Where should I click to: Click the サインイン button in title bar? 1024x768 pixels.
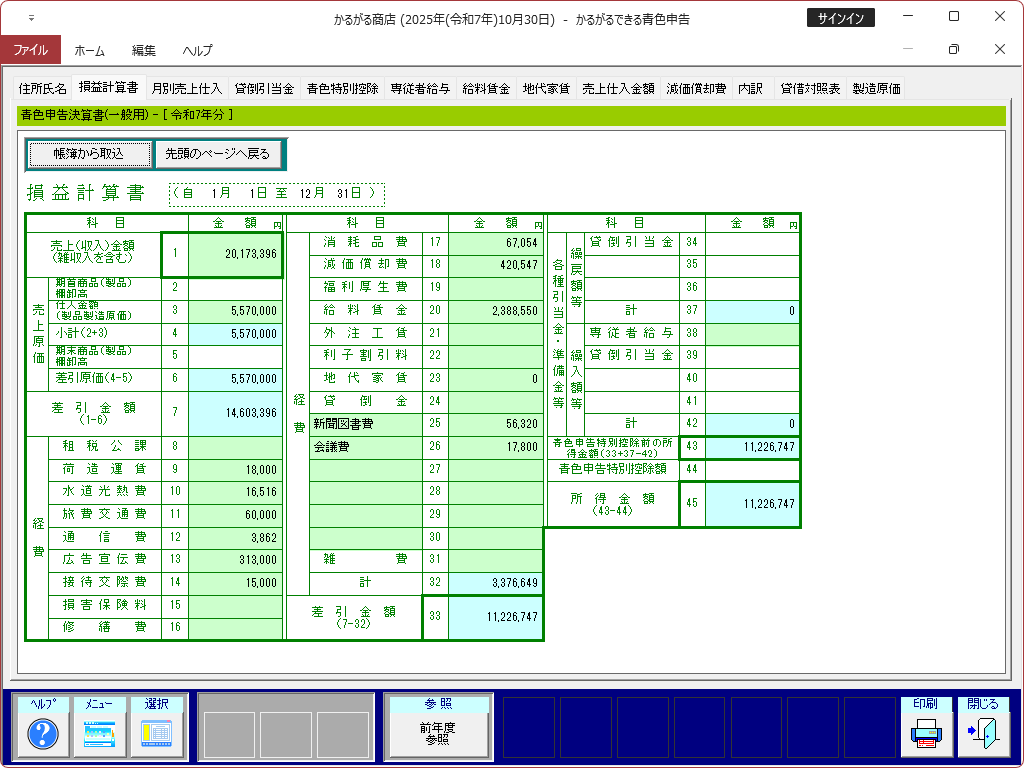click(840, 18)
